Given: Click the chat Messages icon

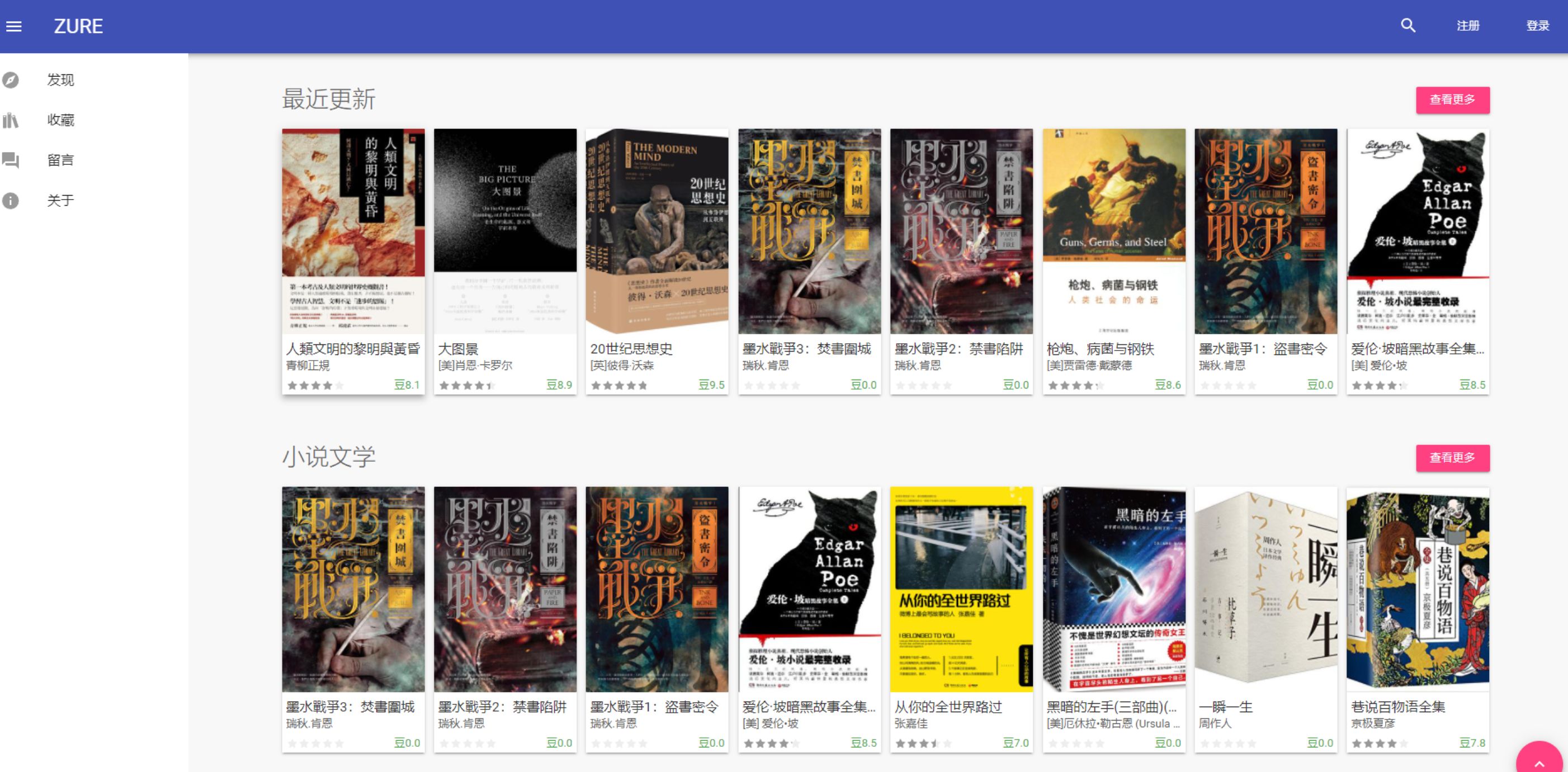Looking at the screenshot, I should tap(11, 160).
